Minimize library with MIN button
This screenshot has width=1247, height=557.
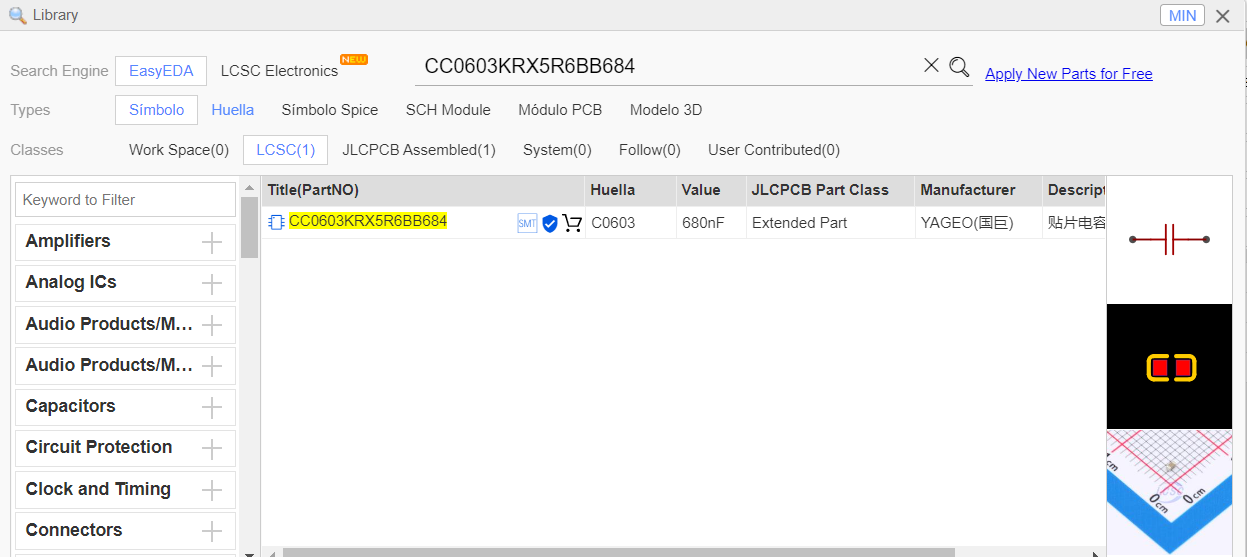tap(1182, 15)
